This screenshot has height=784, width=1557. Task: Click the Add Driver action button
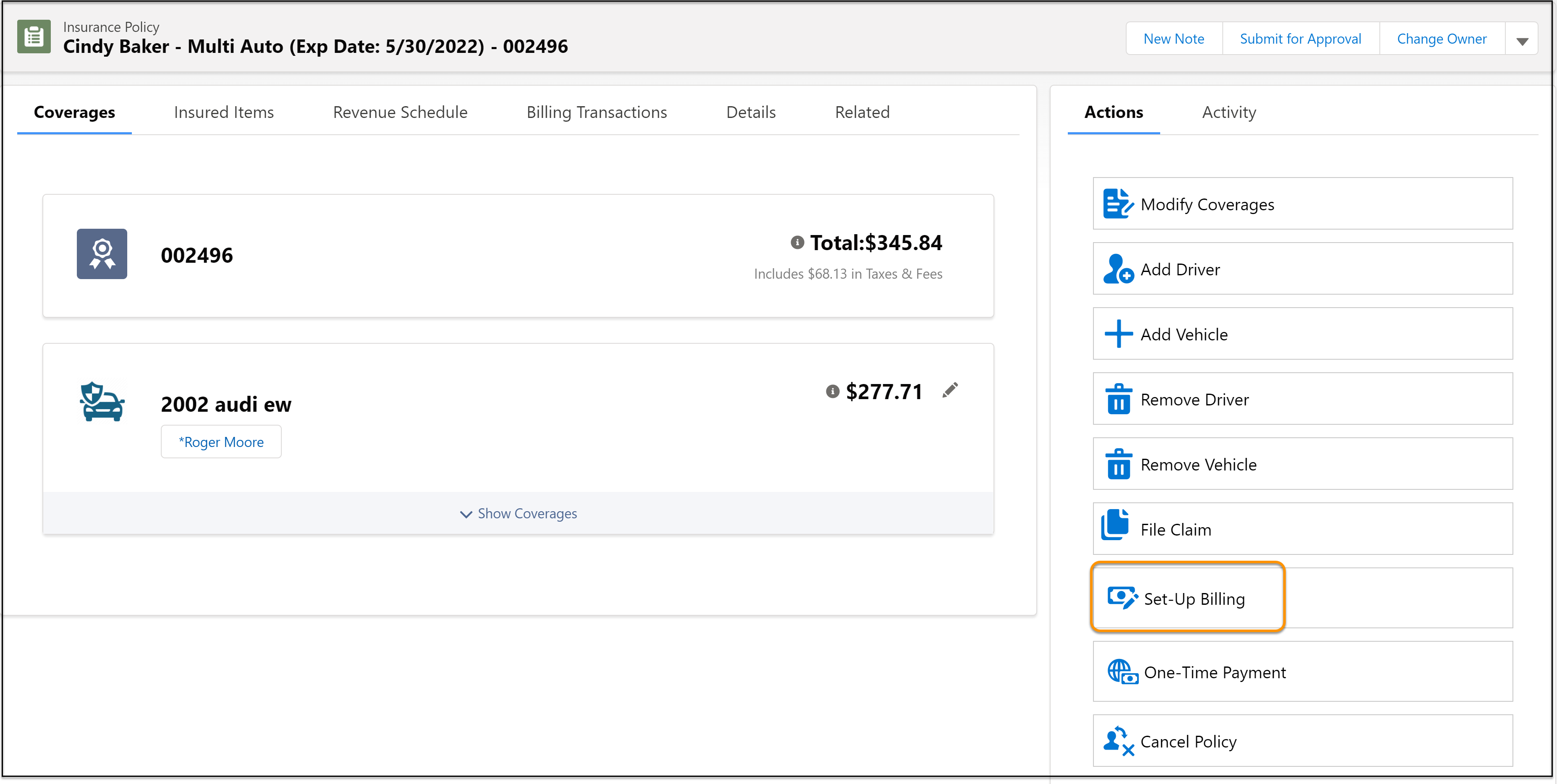point(1303,269)
